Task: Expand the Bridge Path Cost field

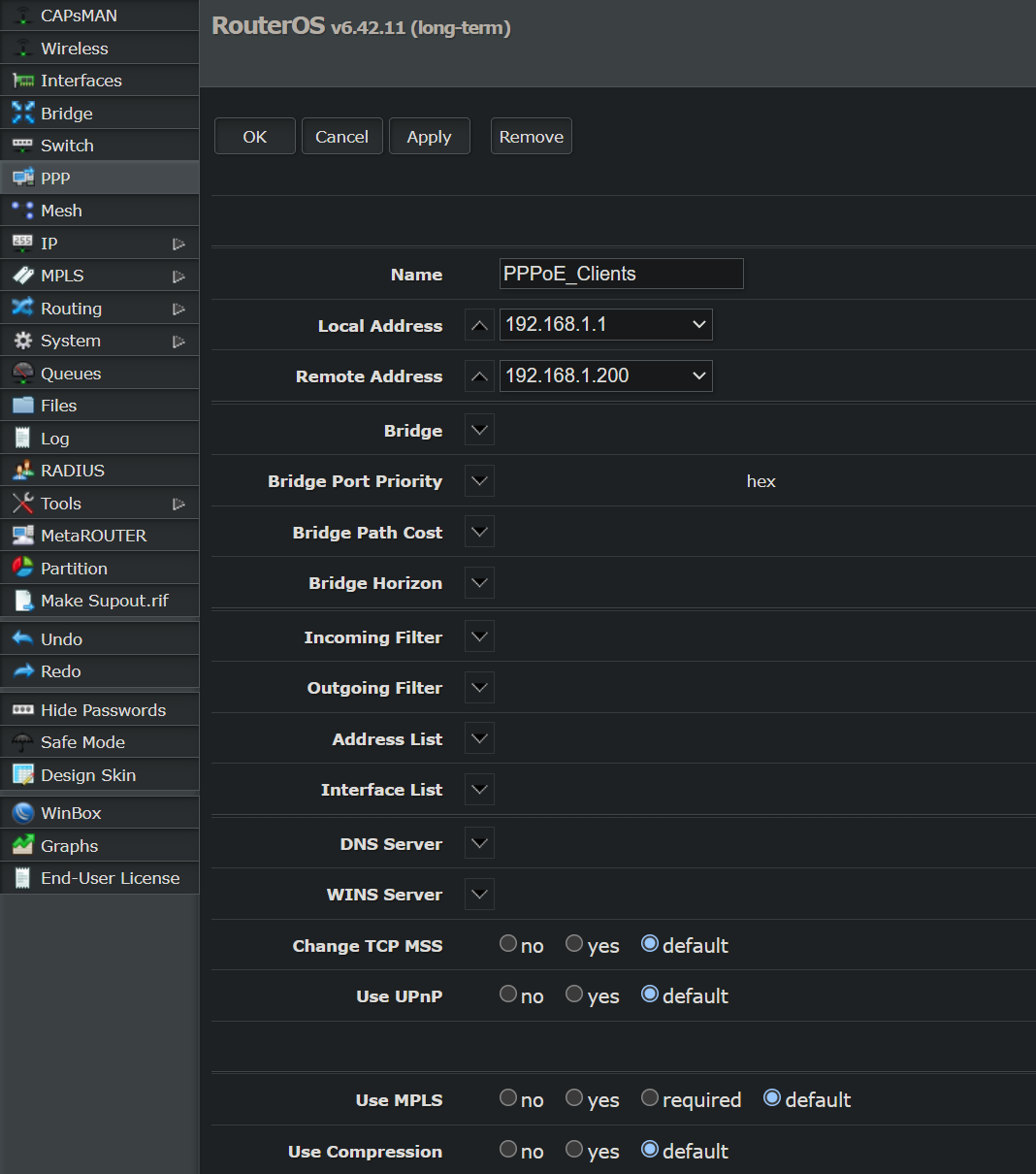Action: [479, 532]
